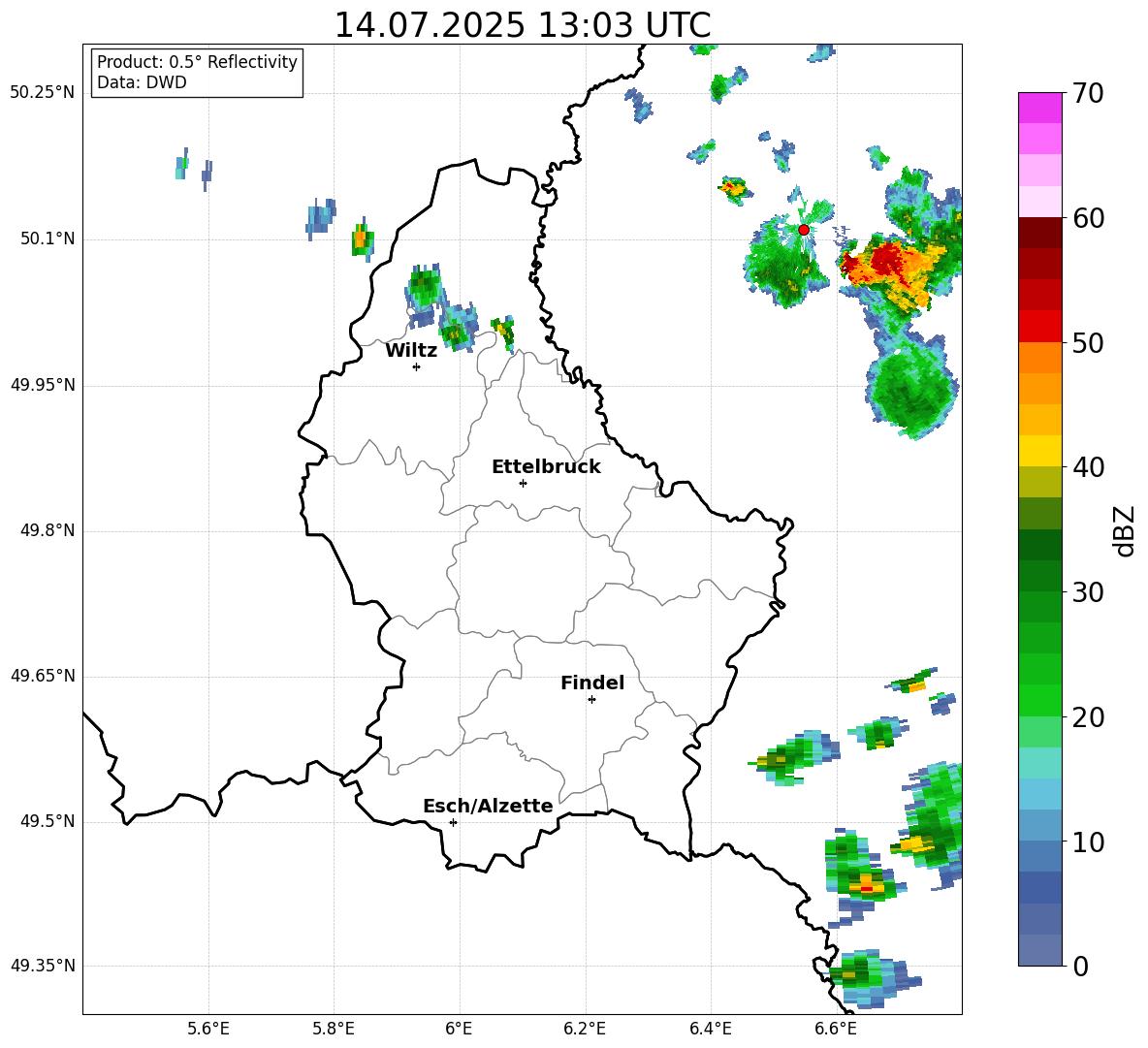
Task: Click the longitude label '6.4°E'
Action: tap(710, 1029)
